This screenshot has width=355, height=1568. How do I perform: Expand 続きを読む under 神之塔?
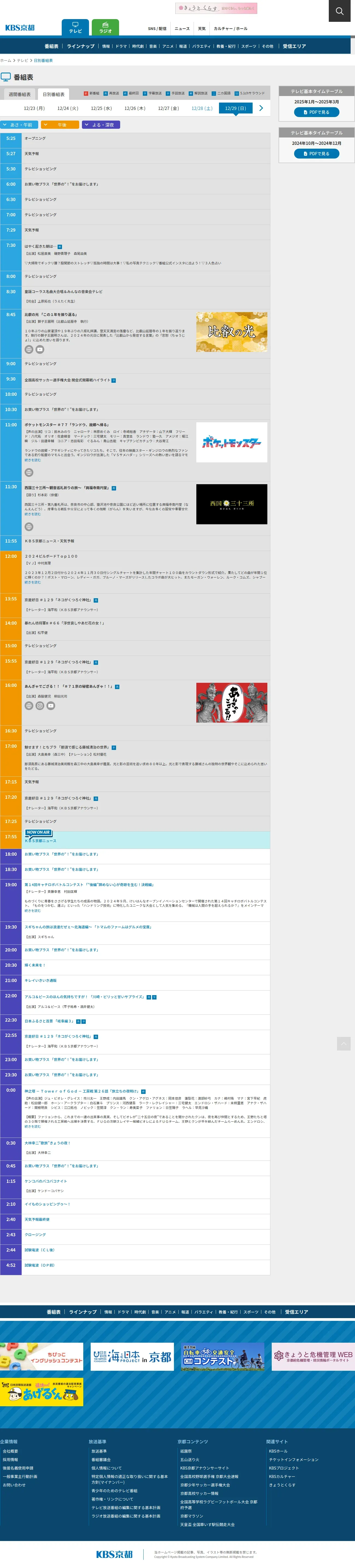click(x=33, y=1127)
